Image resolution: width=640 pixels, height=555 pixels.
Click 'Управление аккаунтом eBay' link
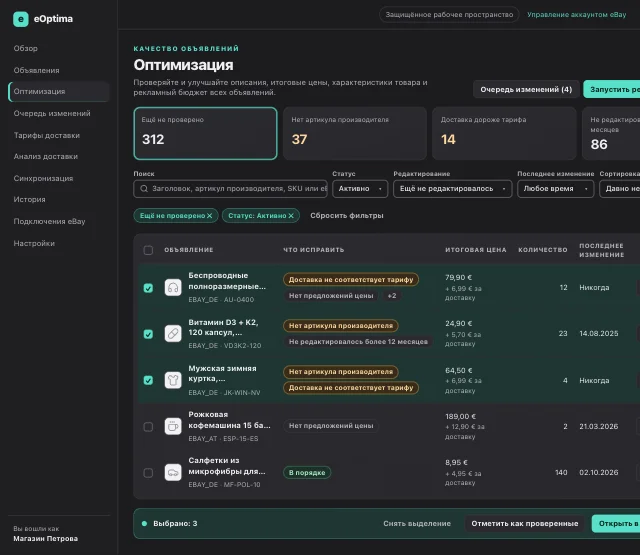[x=576, y=15]
